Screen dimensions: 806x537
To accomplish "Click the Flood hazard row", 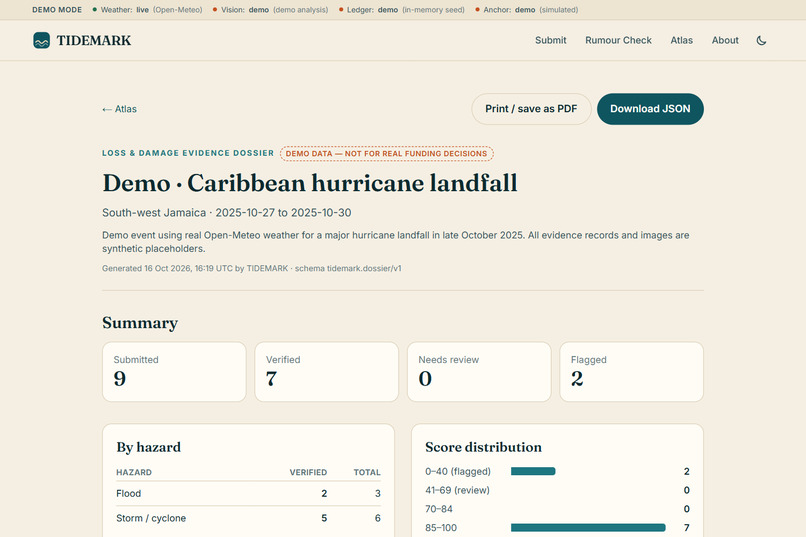I will click(x=248, y=493).
